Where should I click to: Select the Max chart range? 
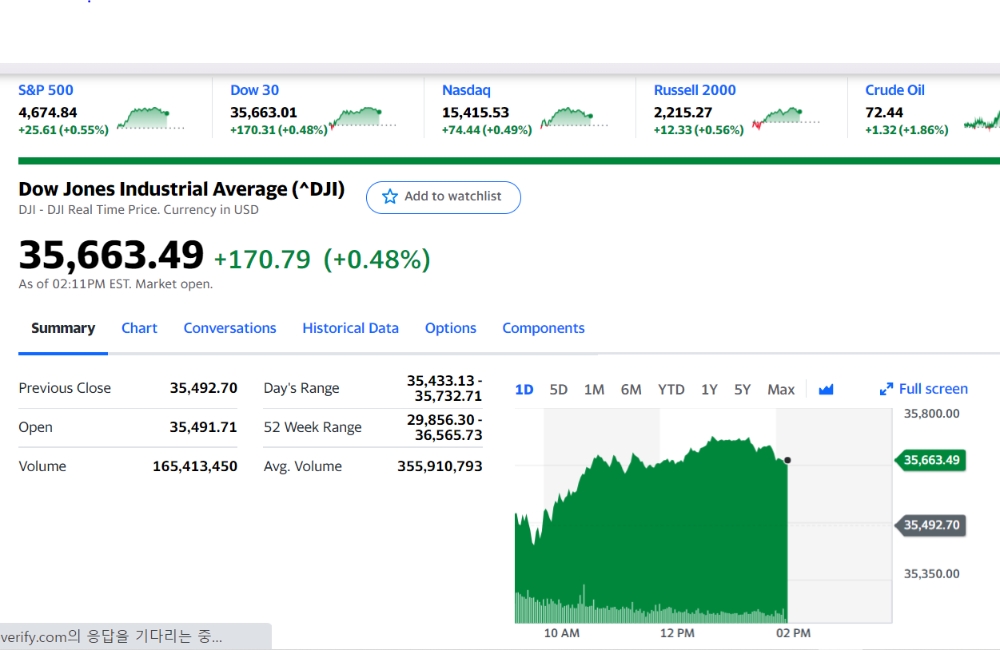pyautogui.click(x=781, y=389)
